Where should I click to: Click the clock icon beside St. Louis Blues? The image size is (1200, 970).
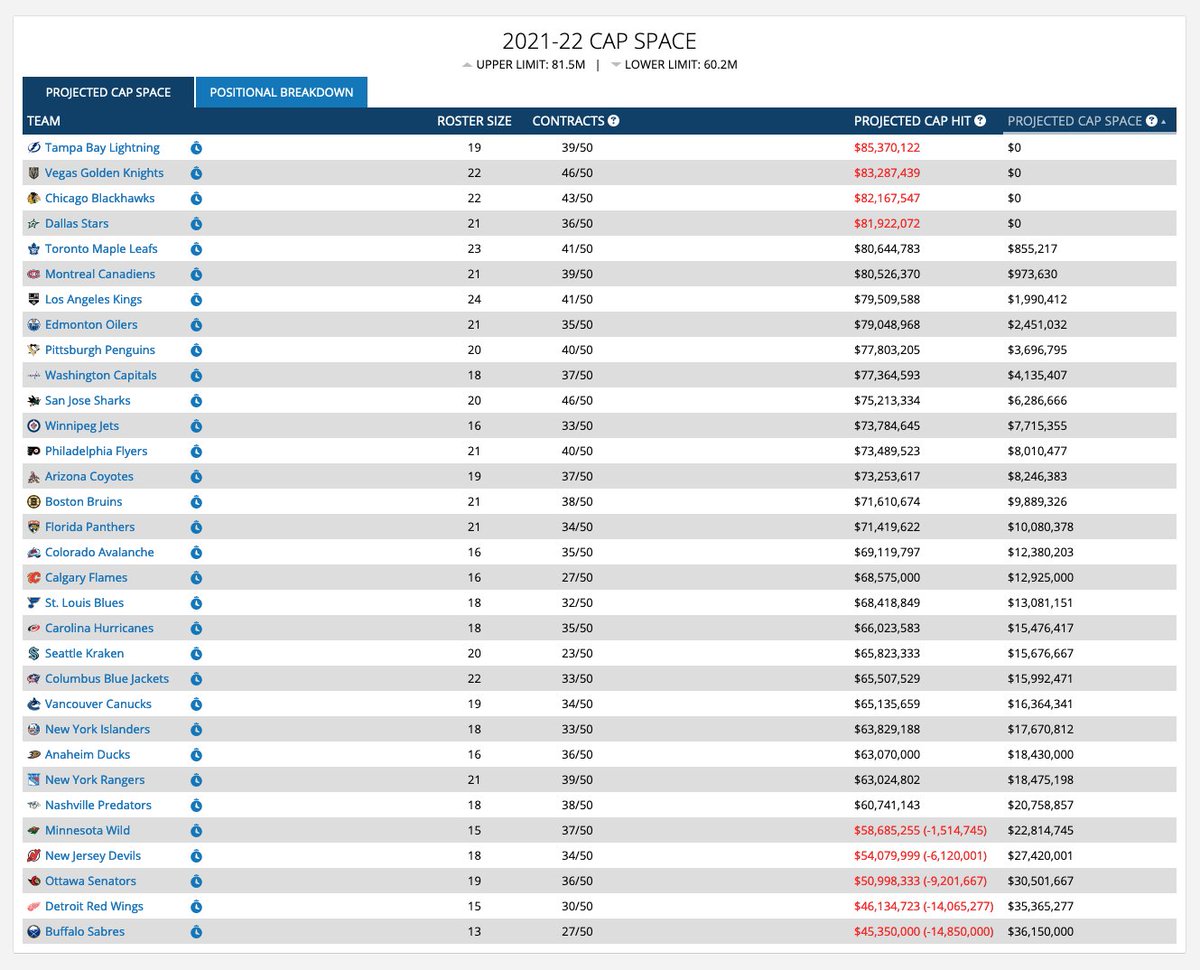(x=196, y=603)
